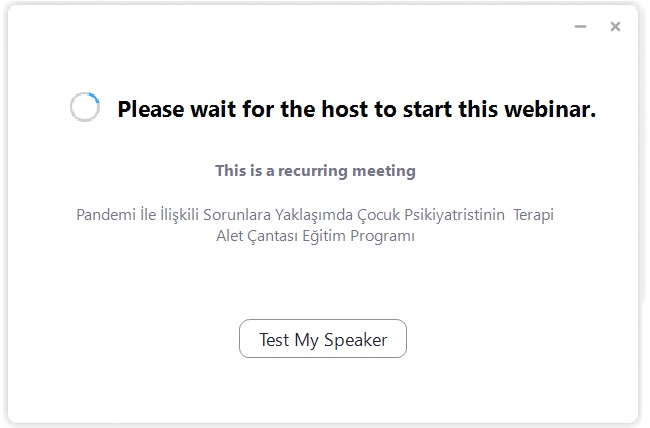Click the 'This is a recurring meeting' text
The height and width of the screenshot is (428, 650).
click(x=315, y=171)
